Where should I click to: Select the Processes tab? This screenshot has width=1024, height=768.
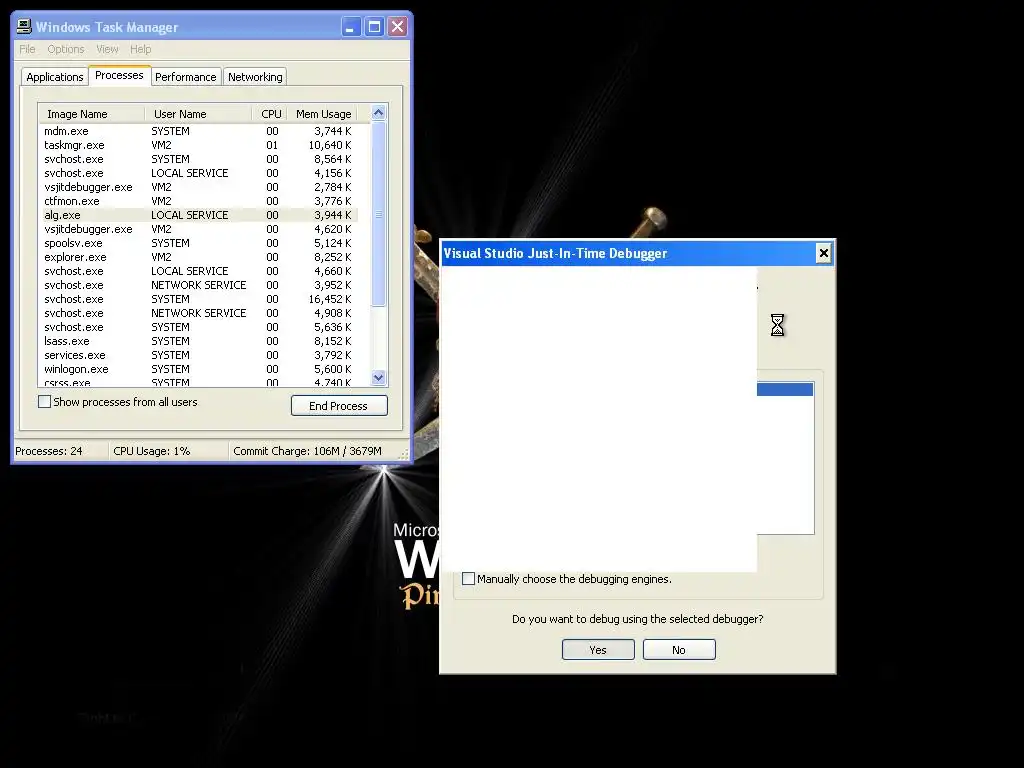point(120,75)
